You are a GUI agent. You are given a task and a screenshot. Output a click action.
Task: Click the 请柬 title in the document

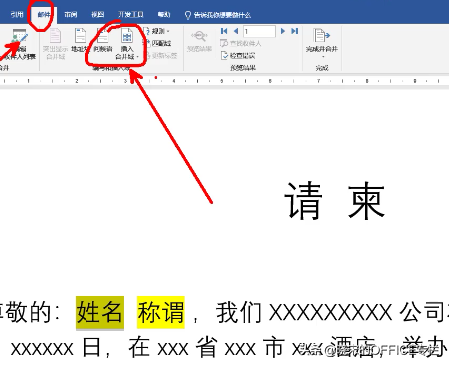pyautogui.click(x=335, y=200)
